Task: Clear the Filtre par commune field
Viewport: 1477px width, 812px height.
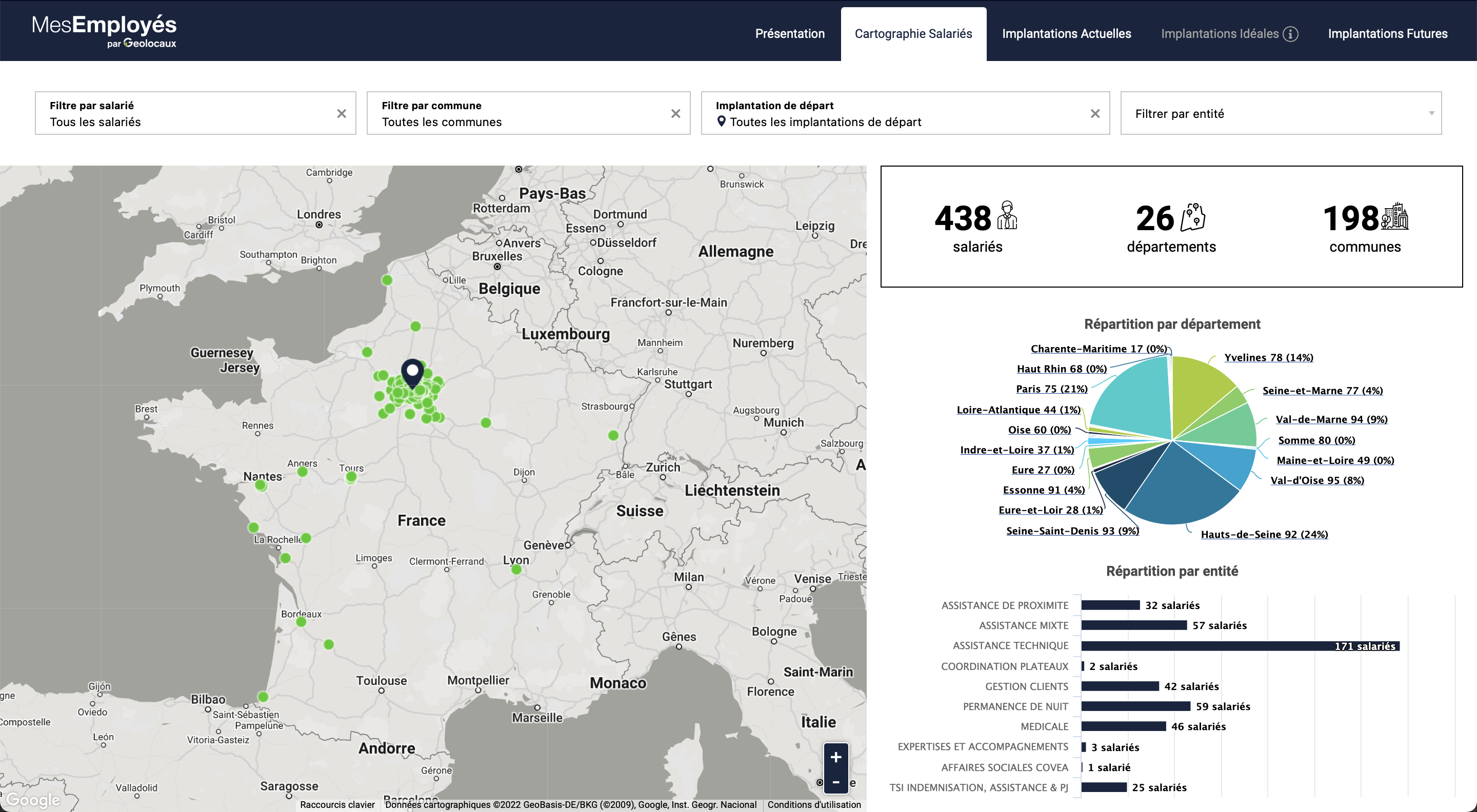Action: [675, 113]
